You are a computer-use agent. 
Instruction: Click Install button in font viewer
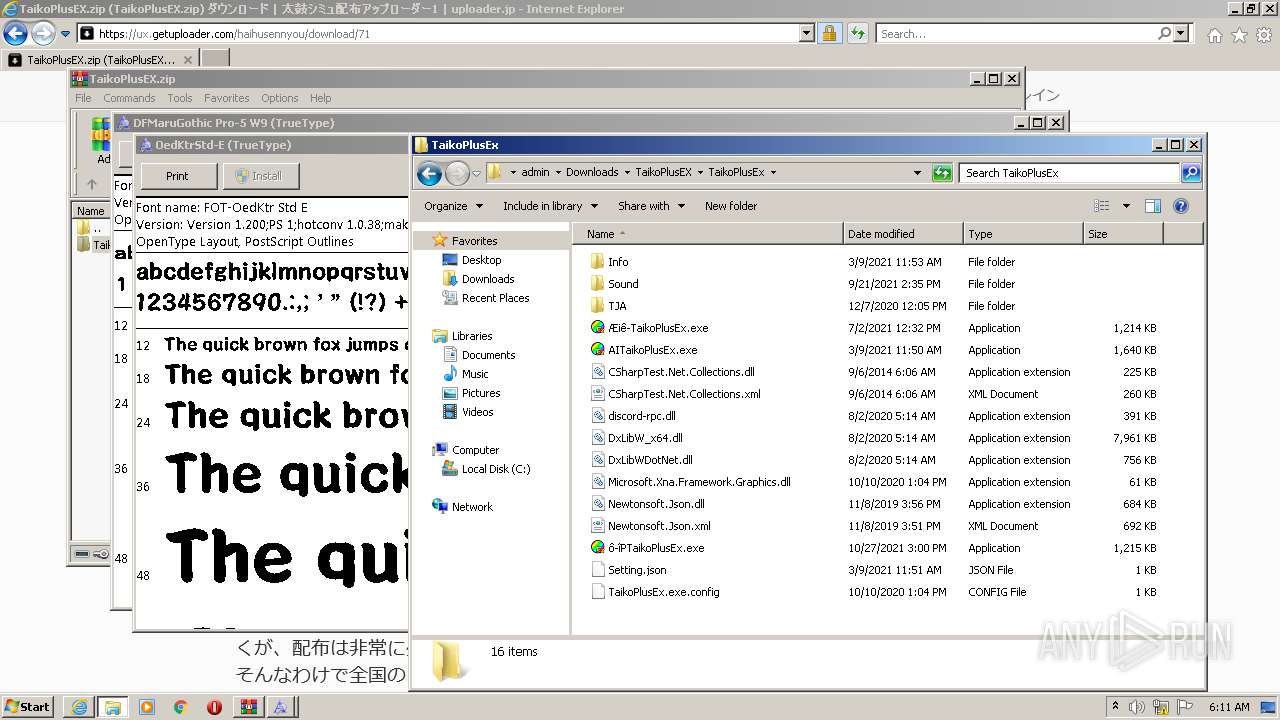click(x=260, y=176)
